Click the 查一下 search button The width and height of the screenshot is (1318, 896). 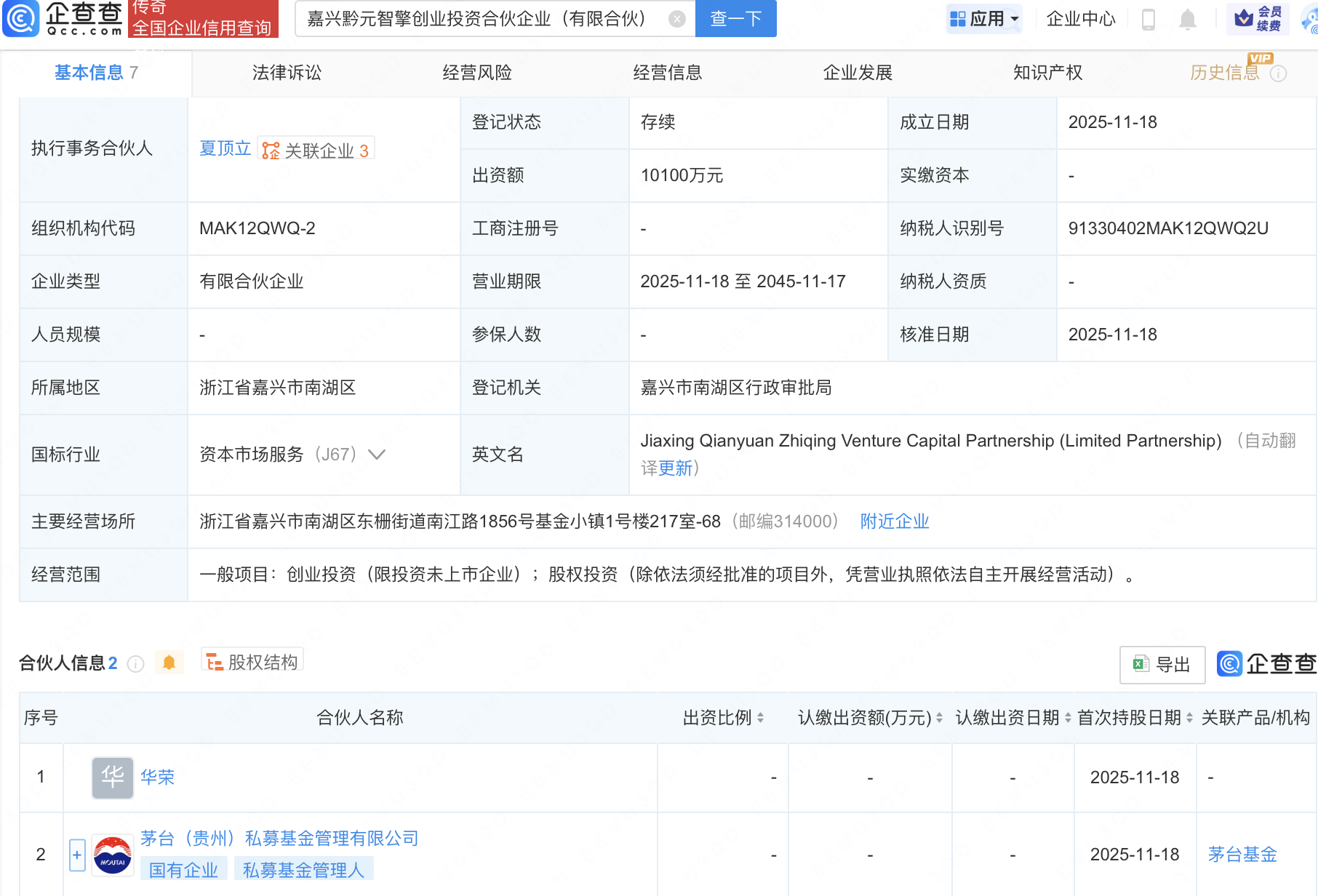(735, 19)
